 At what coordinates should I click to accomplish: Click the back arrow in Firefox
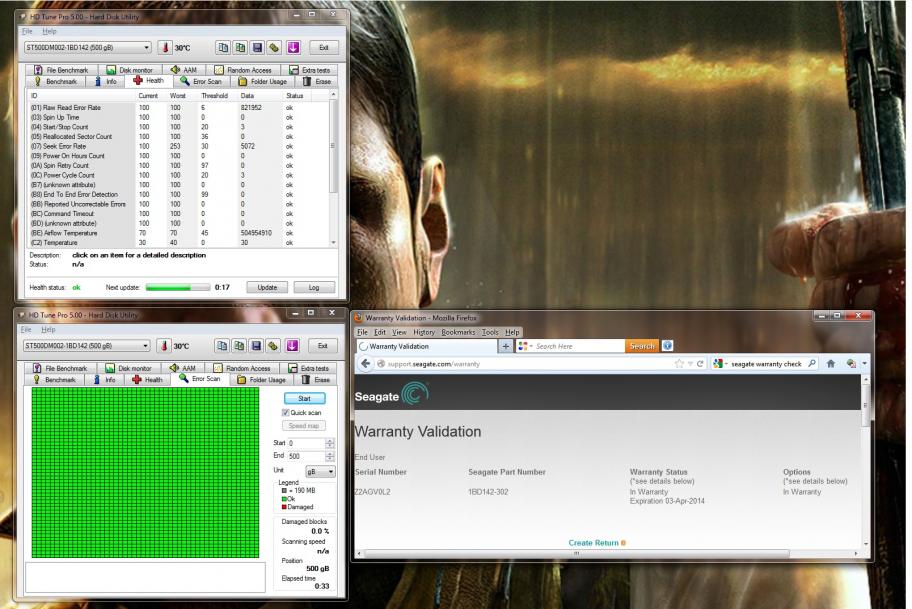(365, 364)
